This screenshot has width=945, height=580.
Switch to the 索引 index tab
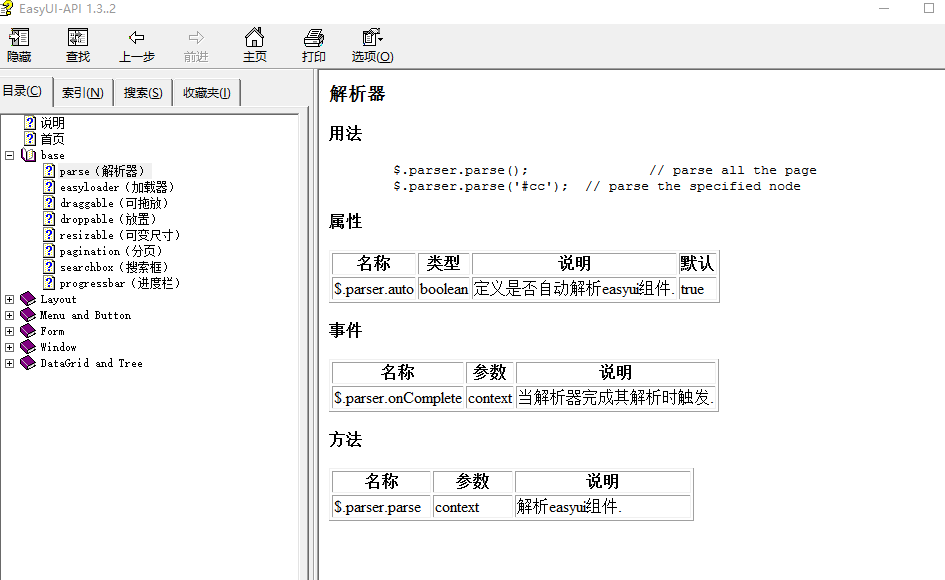(82, 91)
